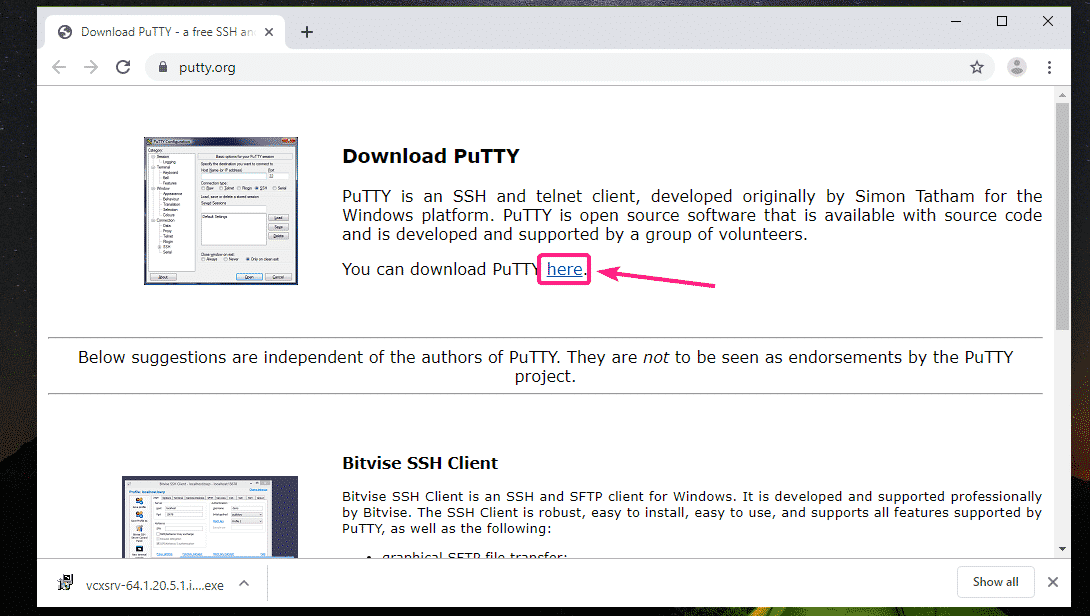Image resolution: width=1090 pixels, height=616 pixels.
Task: Click the PuTTY Configuration screenshot image
Action: pyautogui.click(x=221, y=210)
